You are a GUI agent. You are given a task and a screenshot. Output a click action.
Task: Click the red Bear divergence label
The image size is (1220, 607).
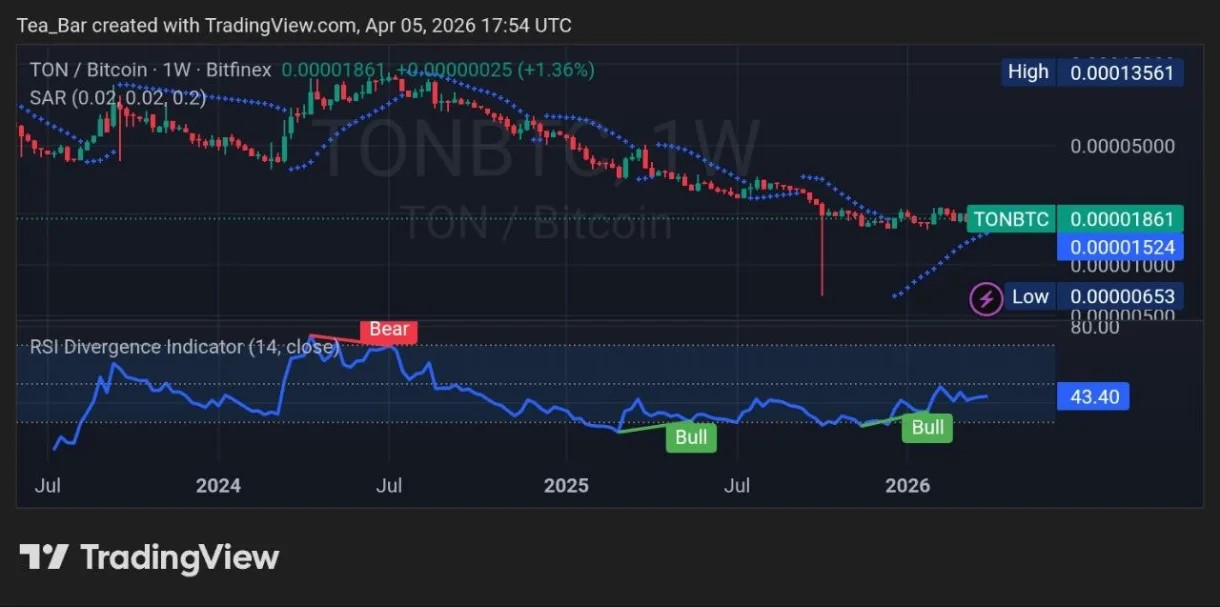coord(388,330)
